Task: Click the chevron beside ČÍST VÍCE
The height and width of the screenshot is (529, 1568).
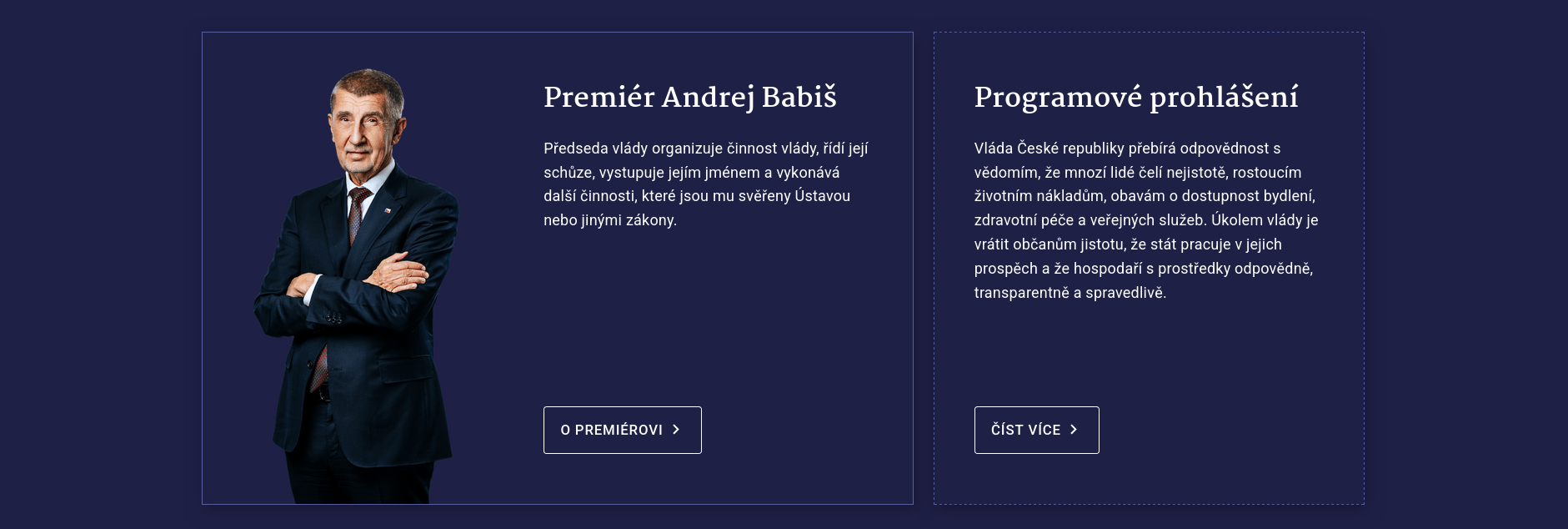Action: [1074, 430]
